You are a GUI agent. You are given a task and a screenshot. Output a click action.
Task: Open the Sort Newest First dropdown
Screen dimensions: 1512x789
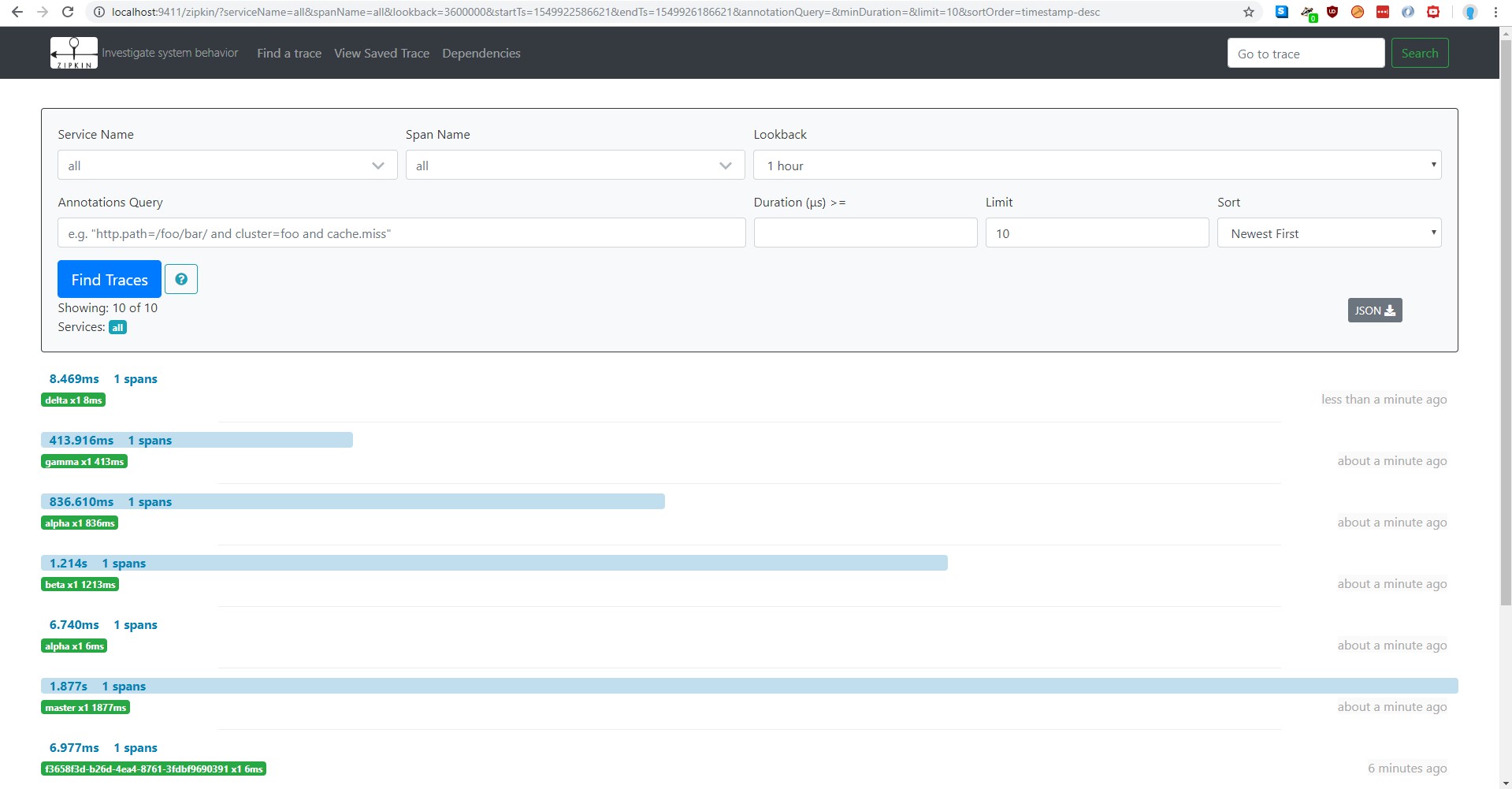click(x=1328, y=233)
